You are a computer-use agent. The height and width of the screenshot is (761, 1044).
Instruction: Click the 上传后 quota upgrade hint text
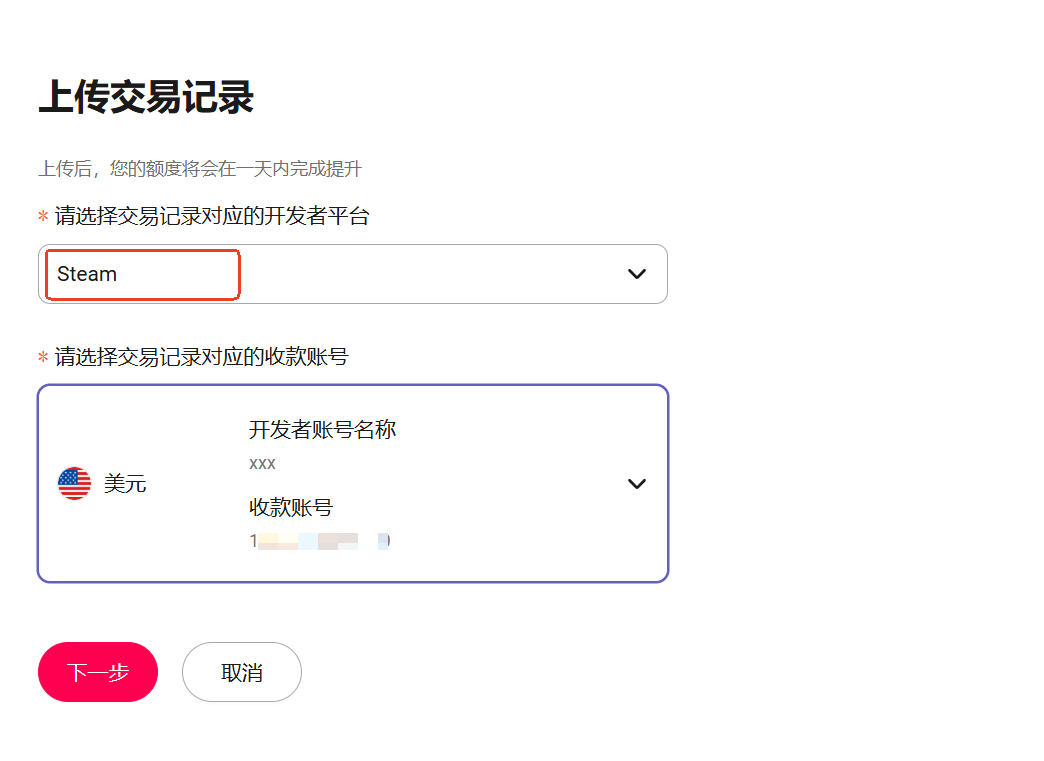[x=200, y=168]
